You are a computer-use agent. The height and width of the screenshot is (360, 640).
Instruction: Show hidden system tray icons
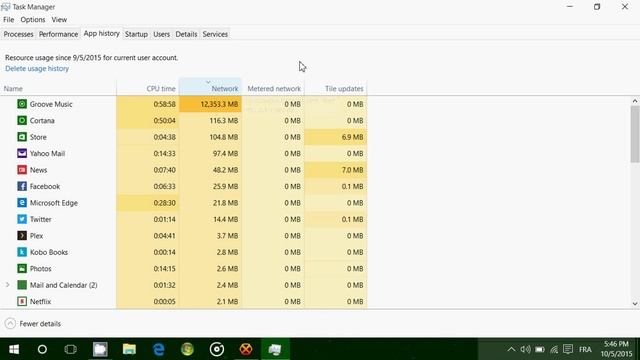coord(511,349)
